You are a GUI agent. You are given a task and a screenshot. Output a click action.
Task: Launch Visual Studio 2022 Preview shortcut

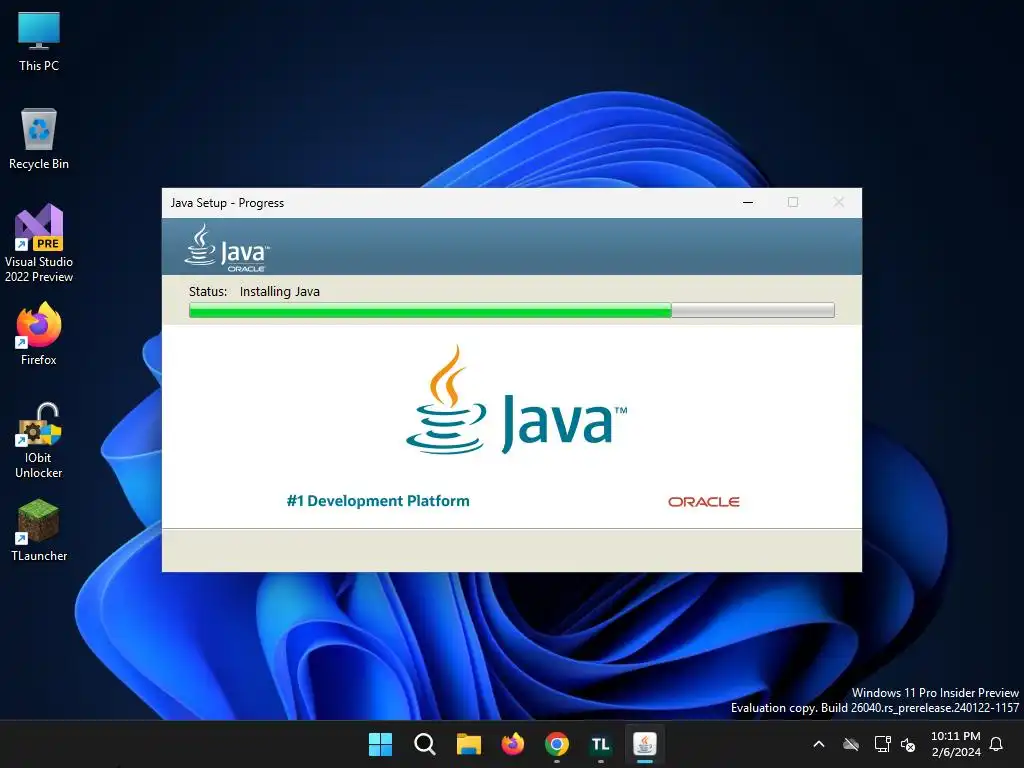click(39, 243)
